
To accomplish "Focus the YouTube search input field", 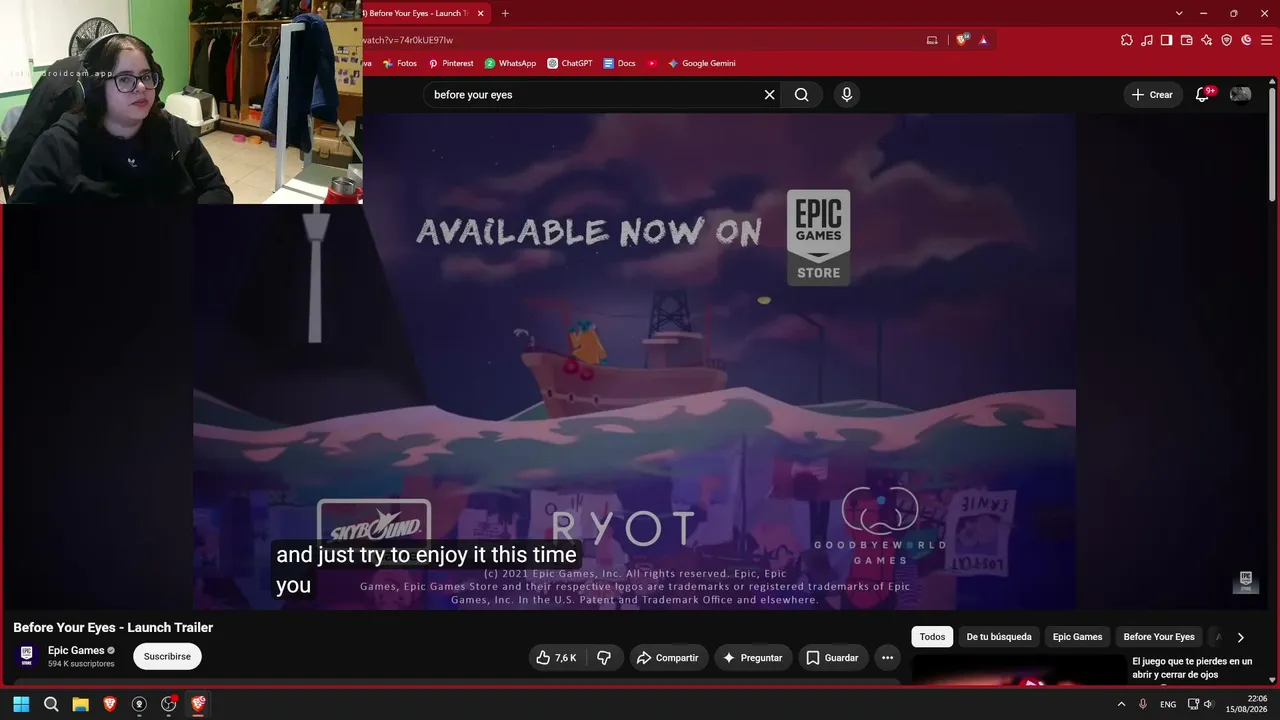I will (x=592, y=95).
